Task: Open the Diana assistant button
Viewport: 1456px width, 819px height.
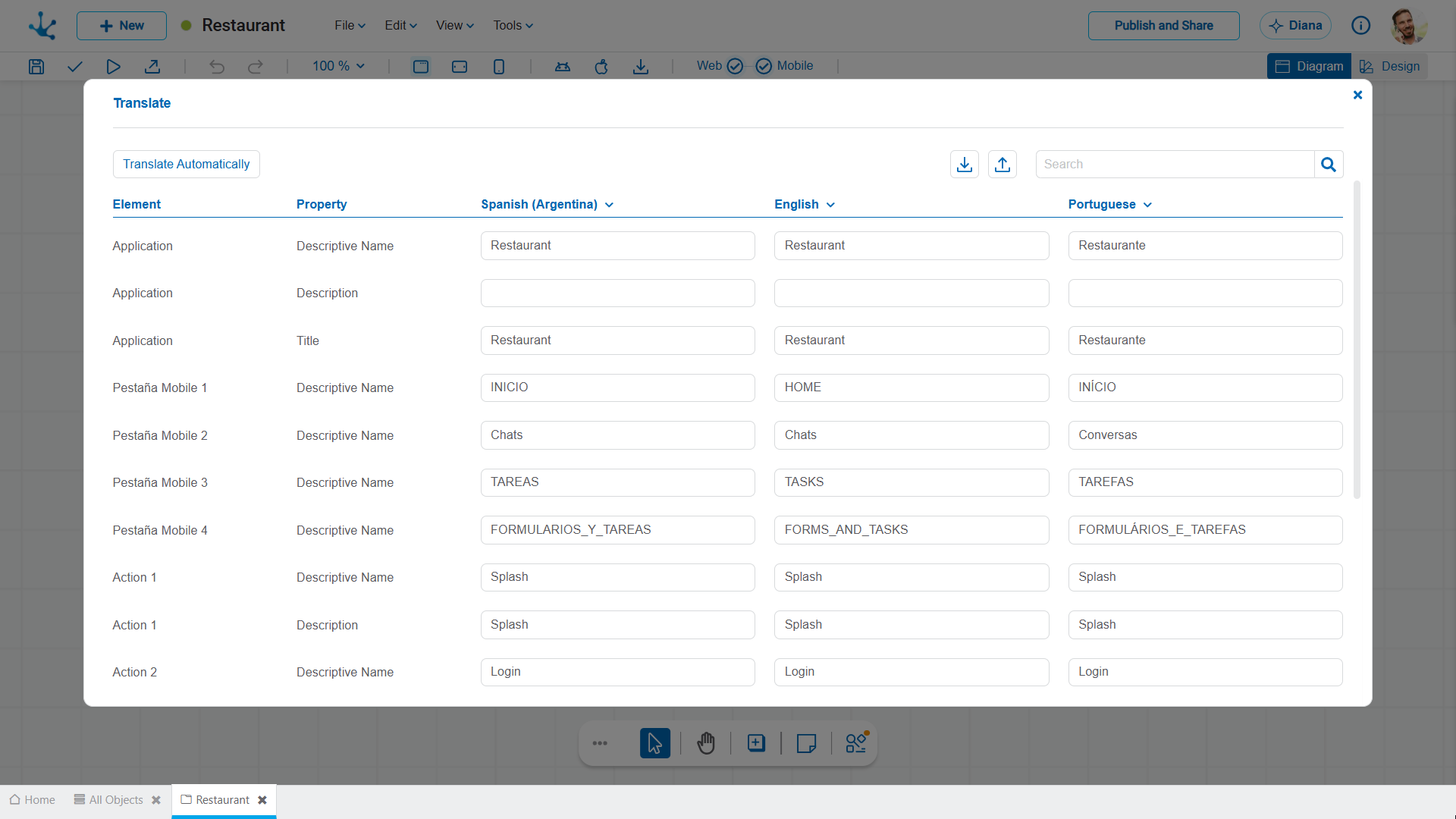Action: click(x=1295, y=26)
